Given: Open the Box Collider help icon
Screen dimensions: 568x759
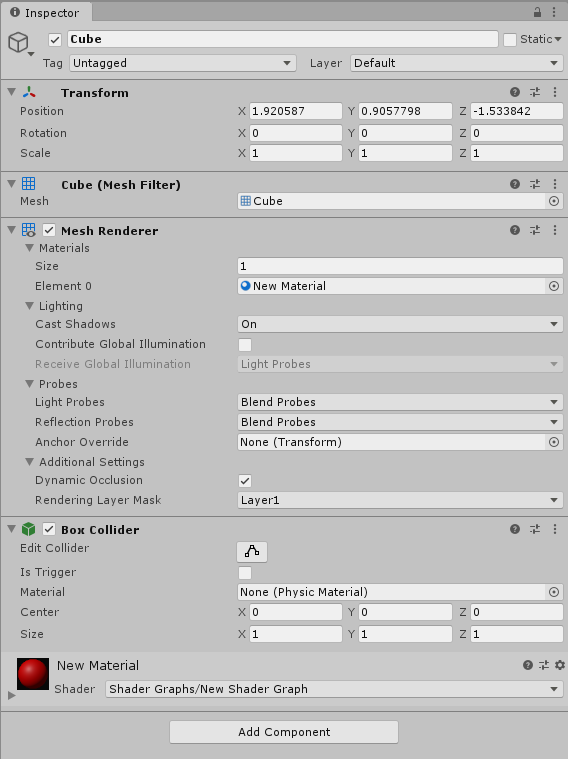Looking at the screenshot, I should coord(515,529).
